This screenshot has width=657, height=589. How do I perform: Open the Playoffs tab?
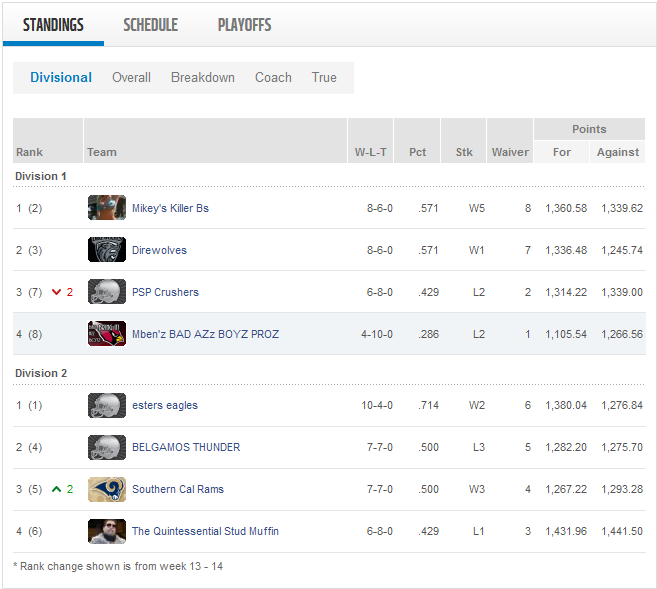point(244,25)
